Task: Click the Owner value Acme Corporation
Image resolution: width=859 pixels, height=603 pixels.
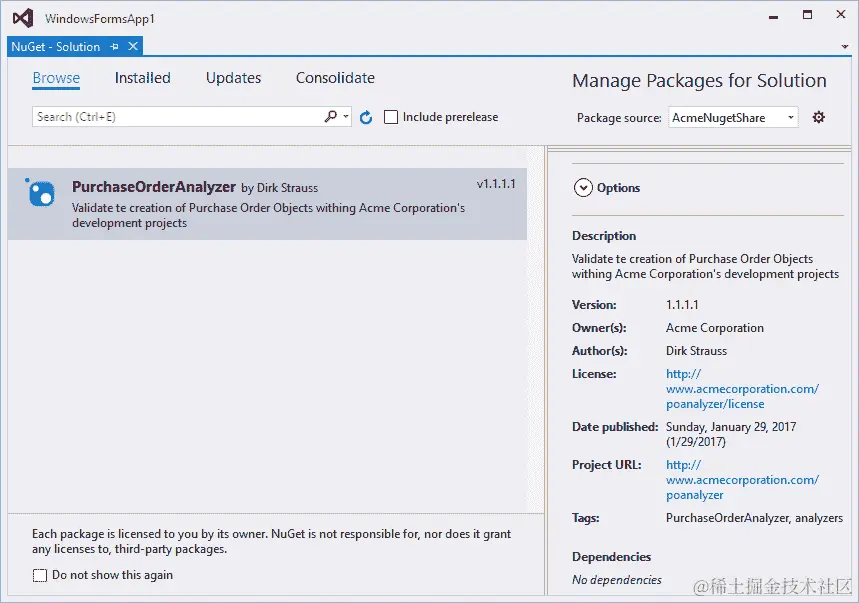Action: click(x=714, y=328)
